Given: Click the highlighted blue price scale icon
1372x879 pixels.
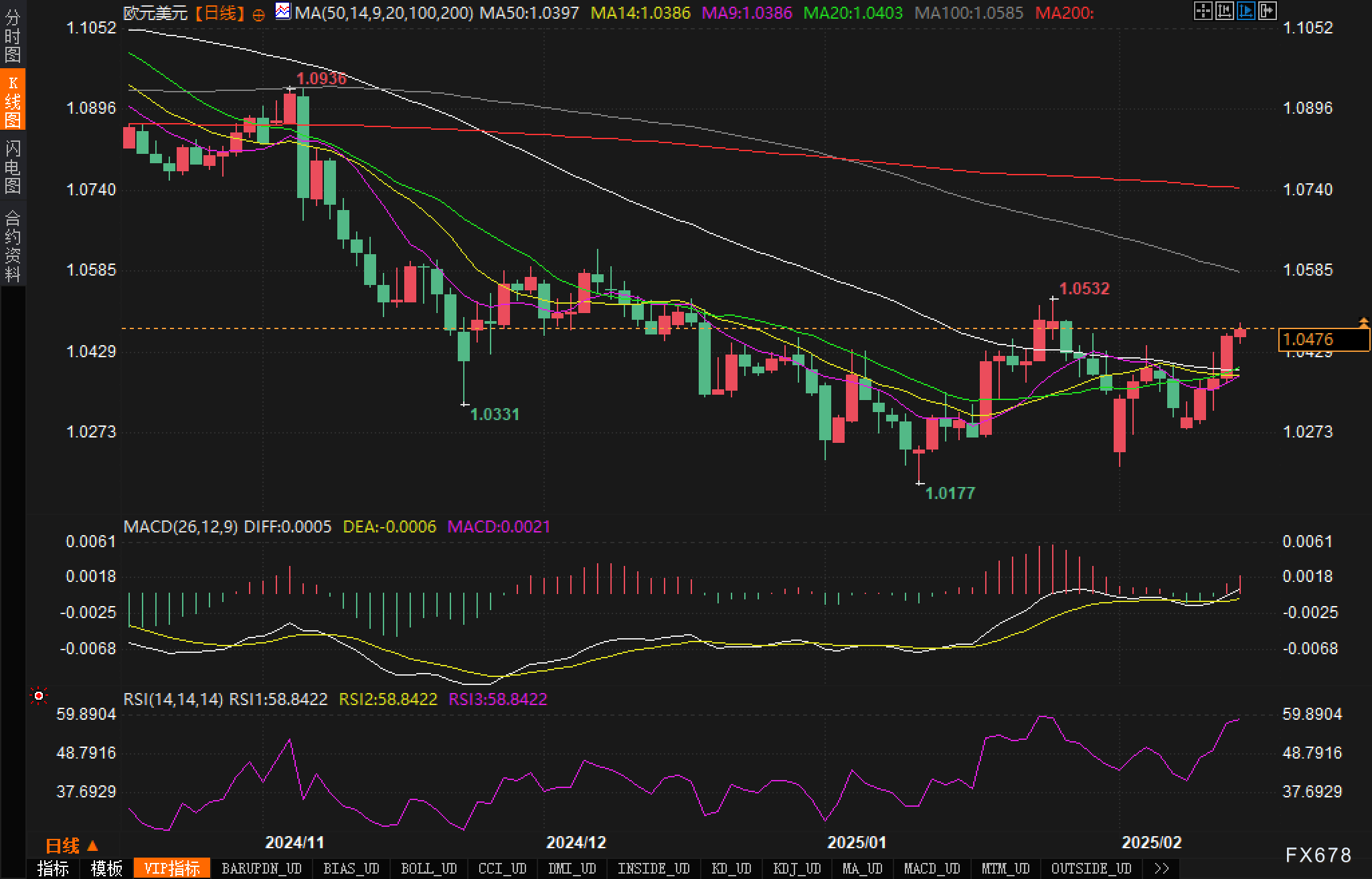Looking at the screenshot, I should [1246, 11].
